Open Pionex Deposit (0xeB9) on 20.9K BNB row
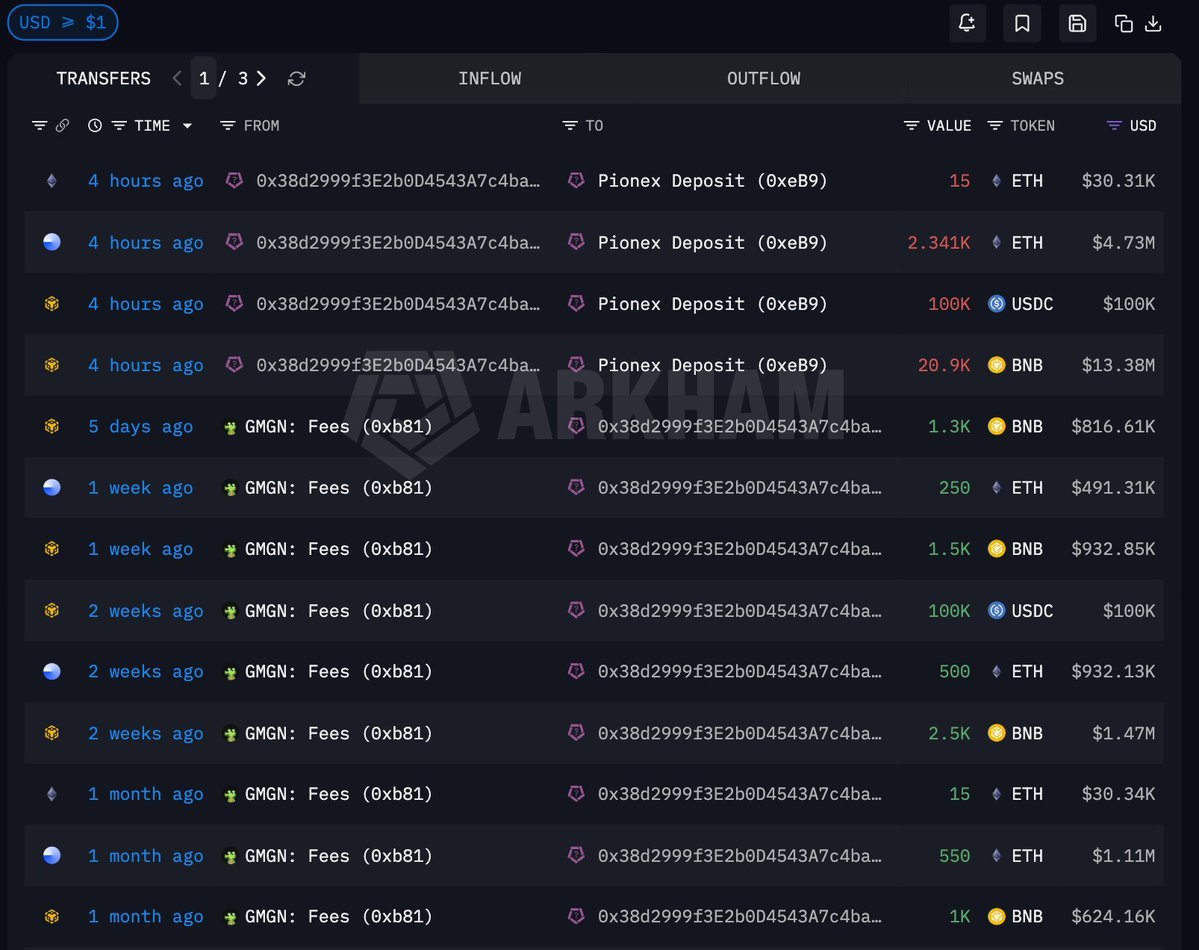The height and width of the screenshot is (950, 1199). pos(712,365)
